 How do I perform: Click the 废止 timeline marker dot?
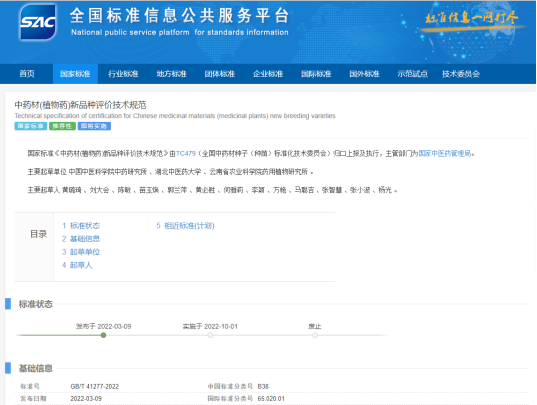[315, 335]
